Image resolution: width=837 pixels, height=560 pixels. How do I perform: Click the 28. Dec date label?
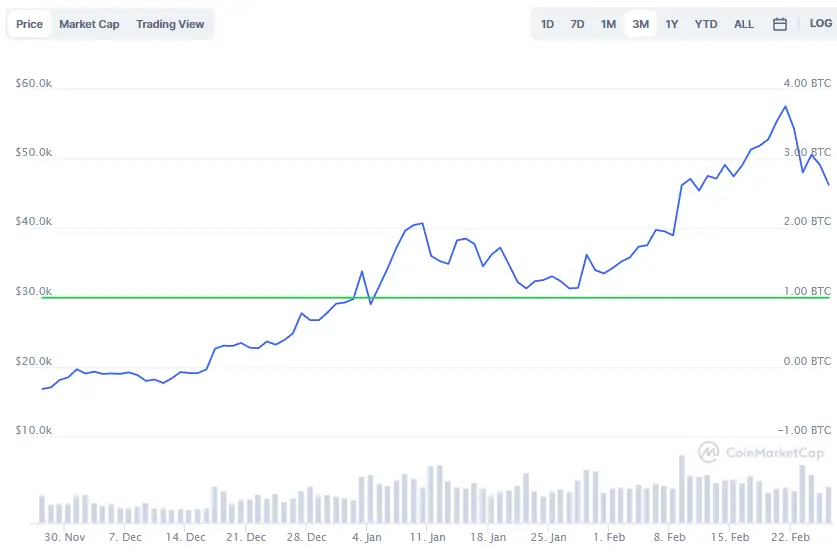(x=306, y=538)
